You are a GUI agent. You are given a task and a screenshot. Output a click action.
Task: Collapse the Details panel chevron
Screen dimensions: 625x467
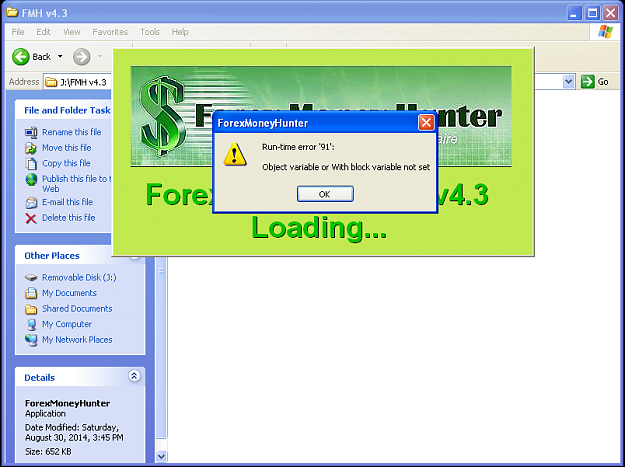134,376
